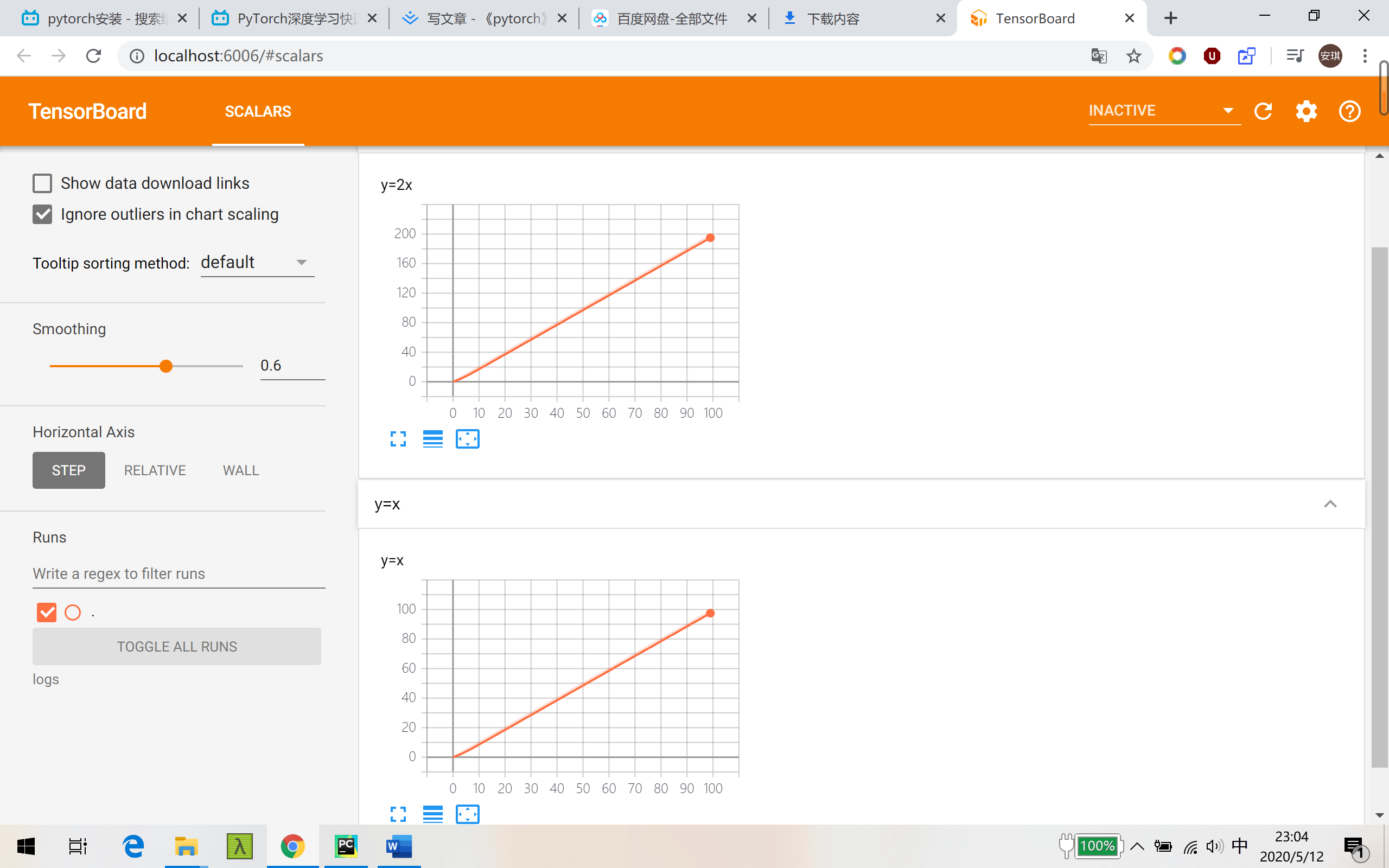Toggle y-axis log scale on y=2x chart
This screenshot has width=1389, height=868.
click(433, 439)
